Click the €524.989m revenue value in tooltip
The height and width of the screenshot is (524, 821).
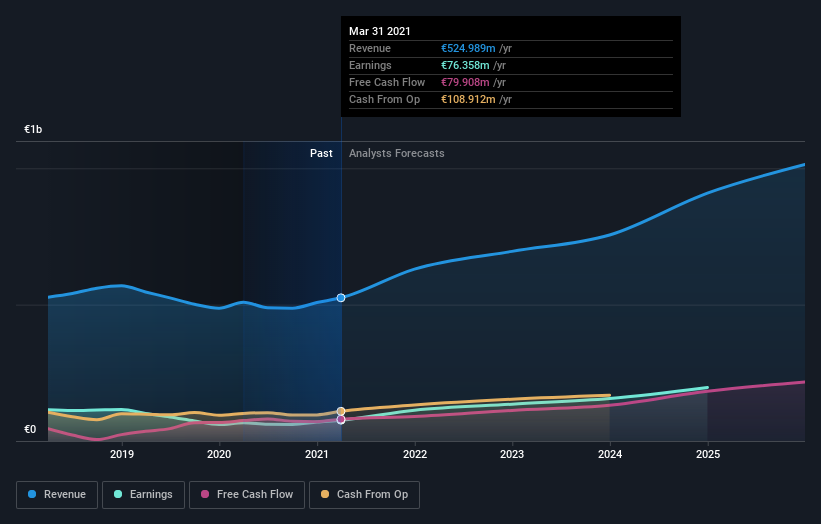(x=468, y=48)
